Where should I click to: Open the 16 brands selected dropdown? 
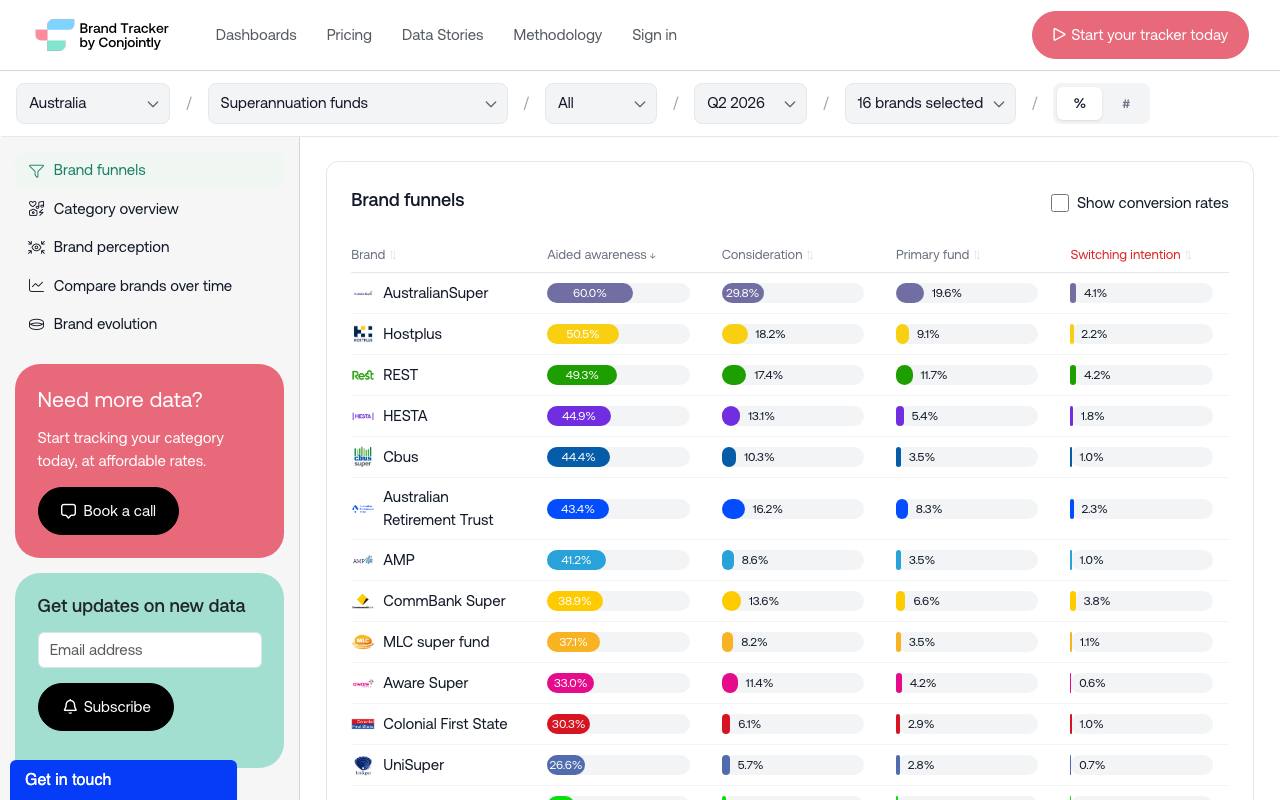[x=930, y=103]
